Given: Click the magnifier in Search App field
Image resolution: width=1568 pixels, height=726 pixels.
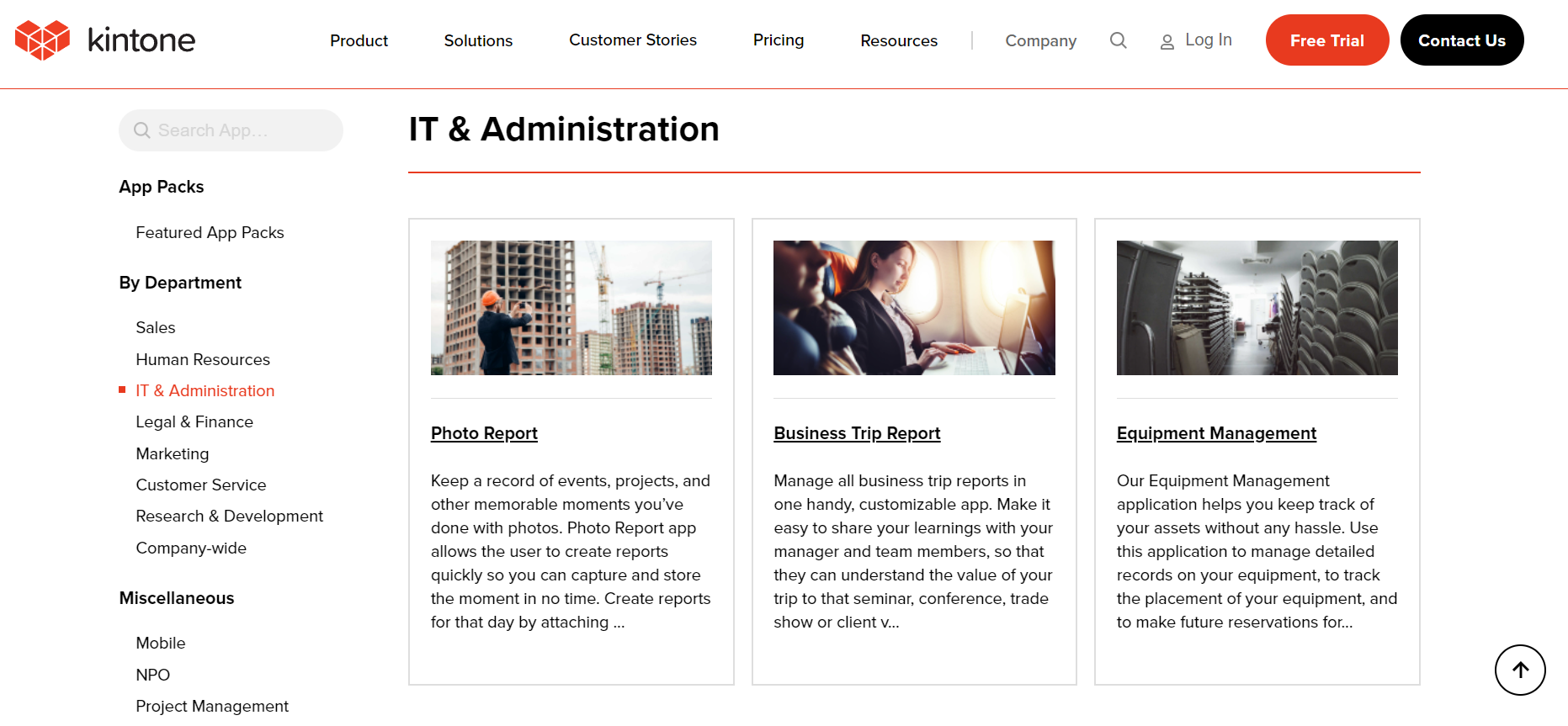Looking at the screenshot, I should point(142,130).
